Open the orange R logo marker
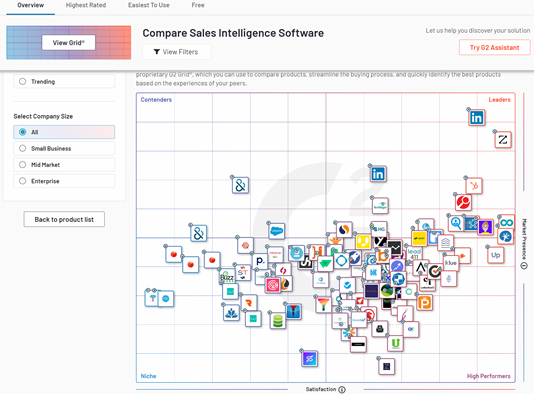 pos(249,303)
